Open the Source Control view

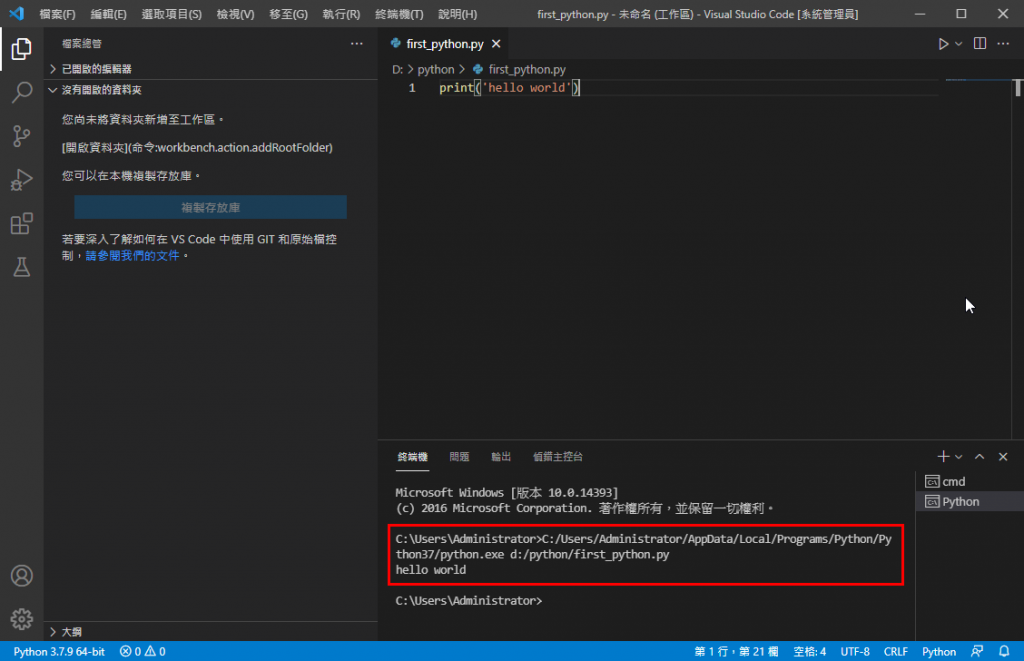[x=22, y=136]
